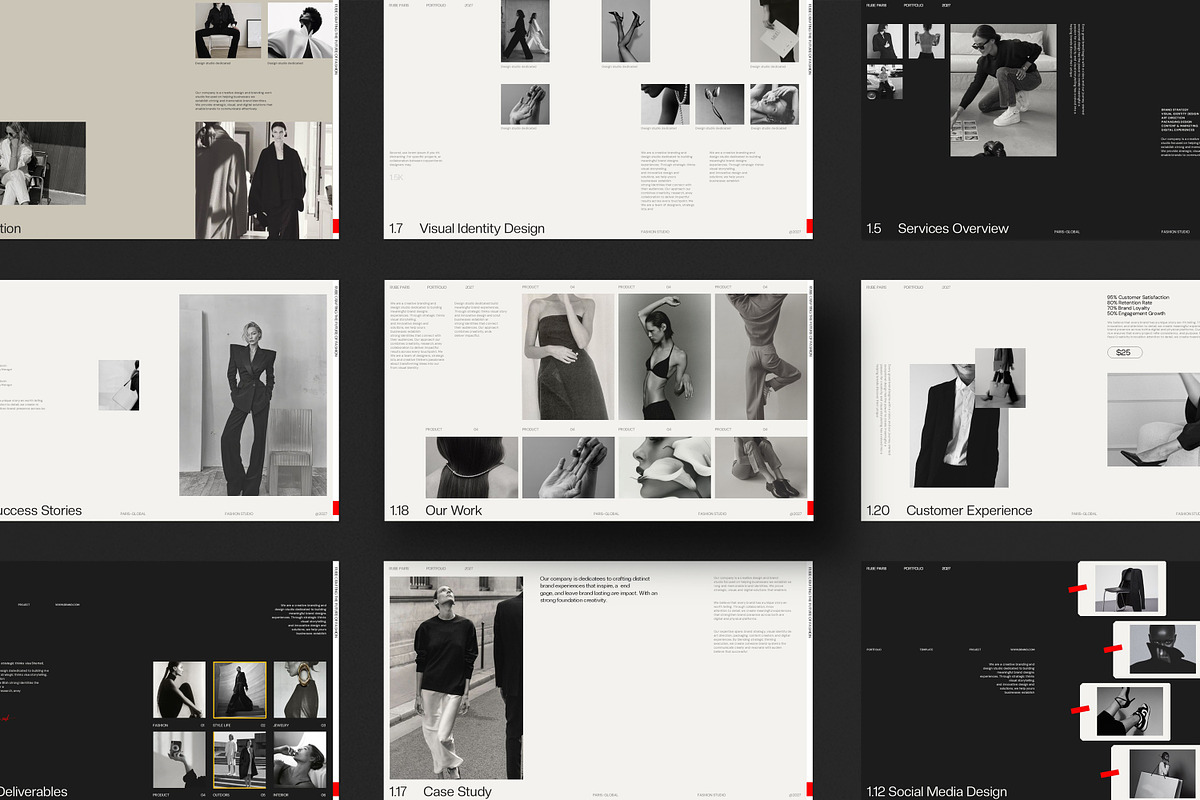Click the "Customer Experience" slide title
This screenshot has height=800, width=1200.
point(969,510)
